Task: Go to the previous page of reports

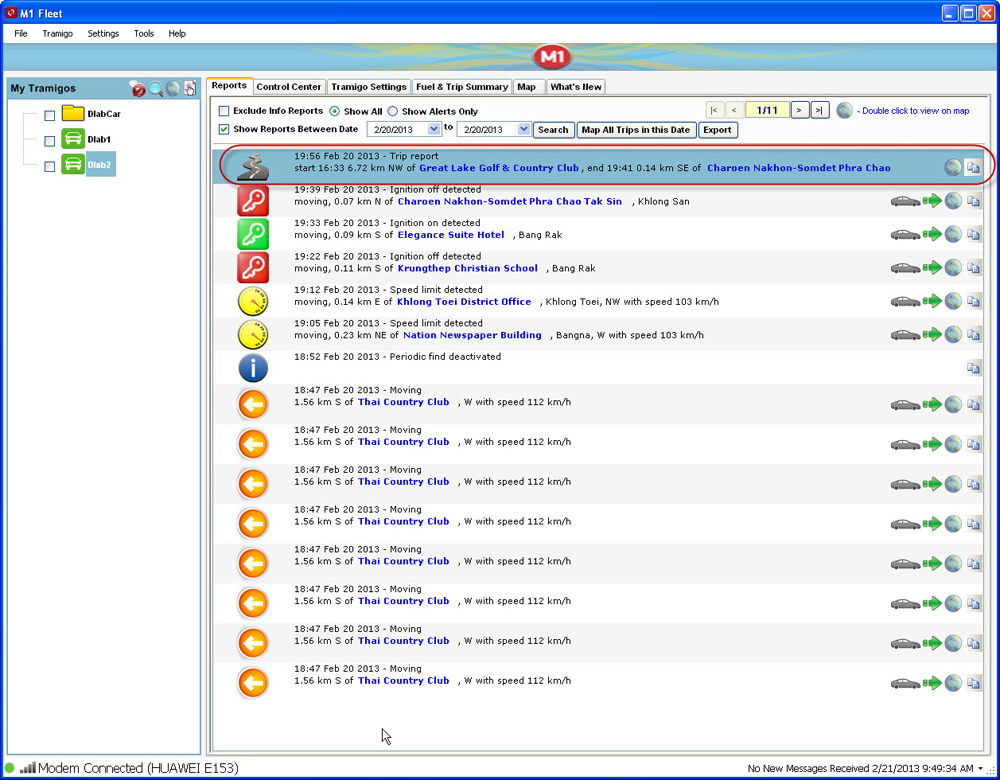Action: pos(735,110)
